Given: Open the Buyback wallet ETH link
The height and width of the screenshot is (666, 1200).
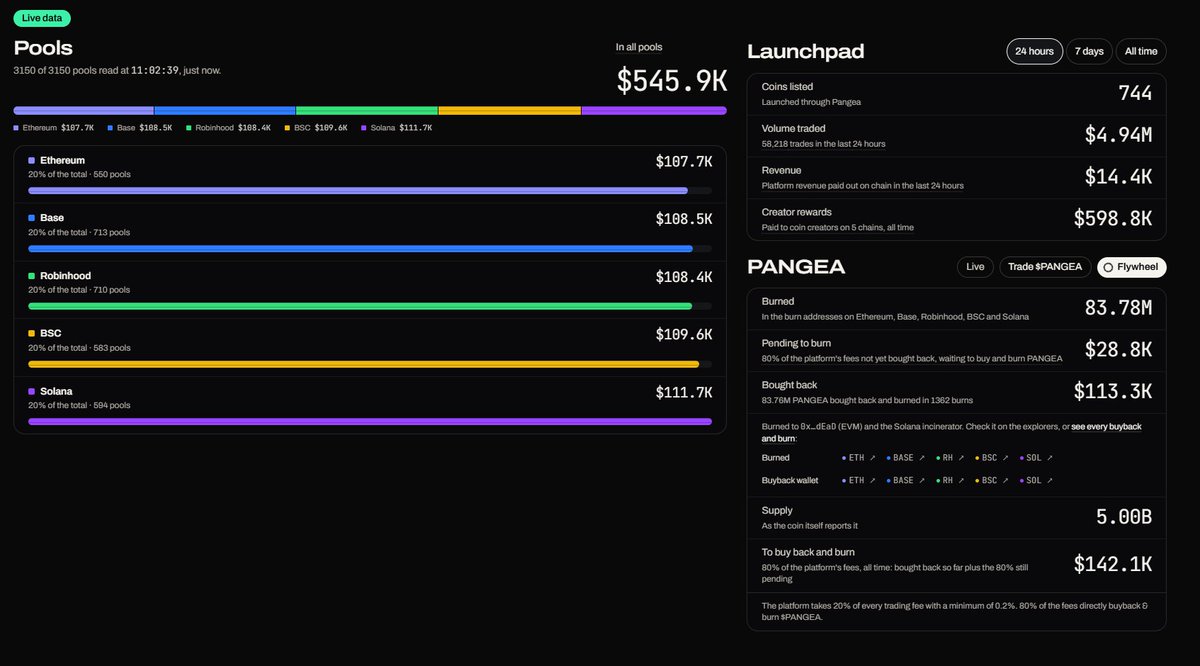Looking at the screenshot, I should pyautogui.click(x=858, y=480).
